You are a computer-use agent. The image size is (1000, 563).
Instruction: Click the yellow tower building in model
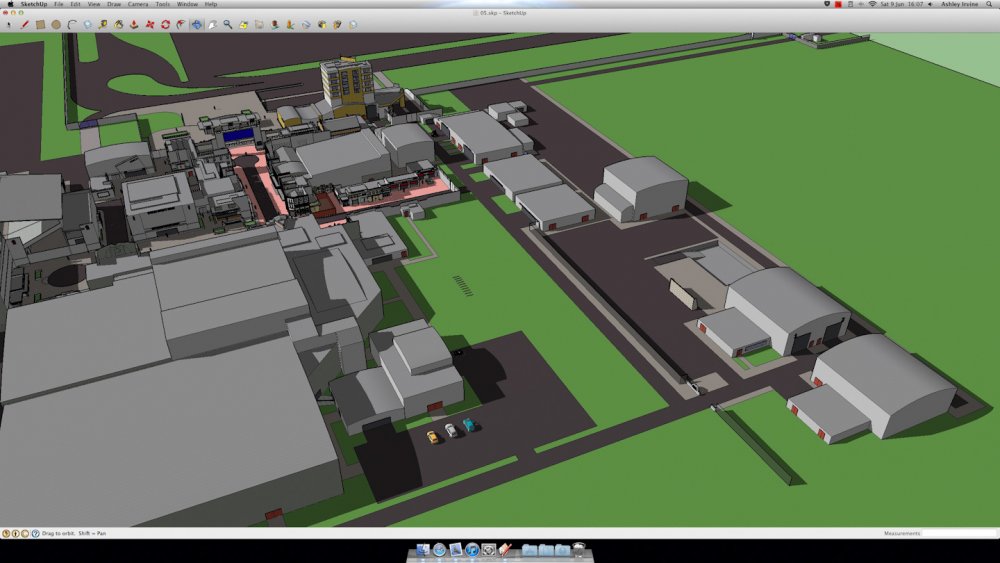(346, 85)
